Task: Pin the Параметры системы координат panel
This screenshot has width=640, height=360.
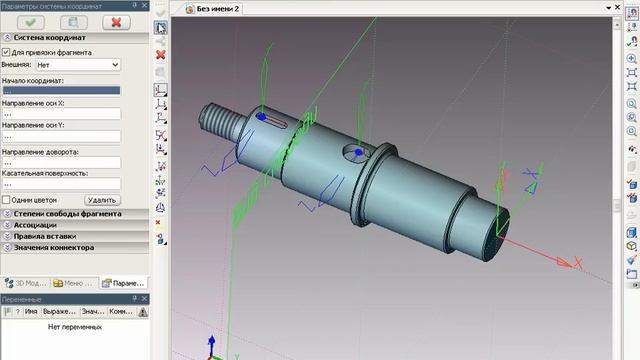Action: 135,5
